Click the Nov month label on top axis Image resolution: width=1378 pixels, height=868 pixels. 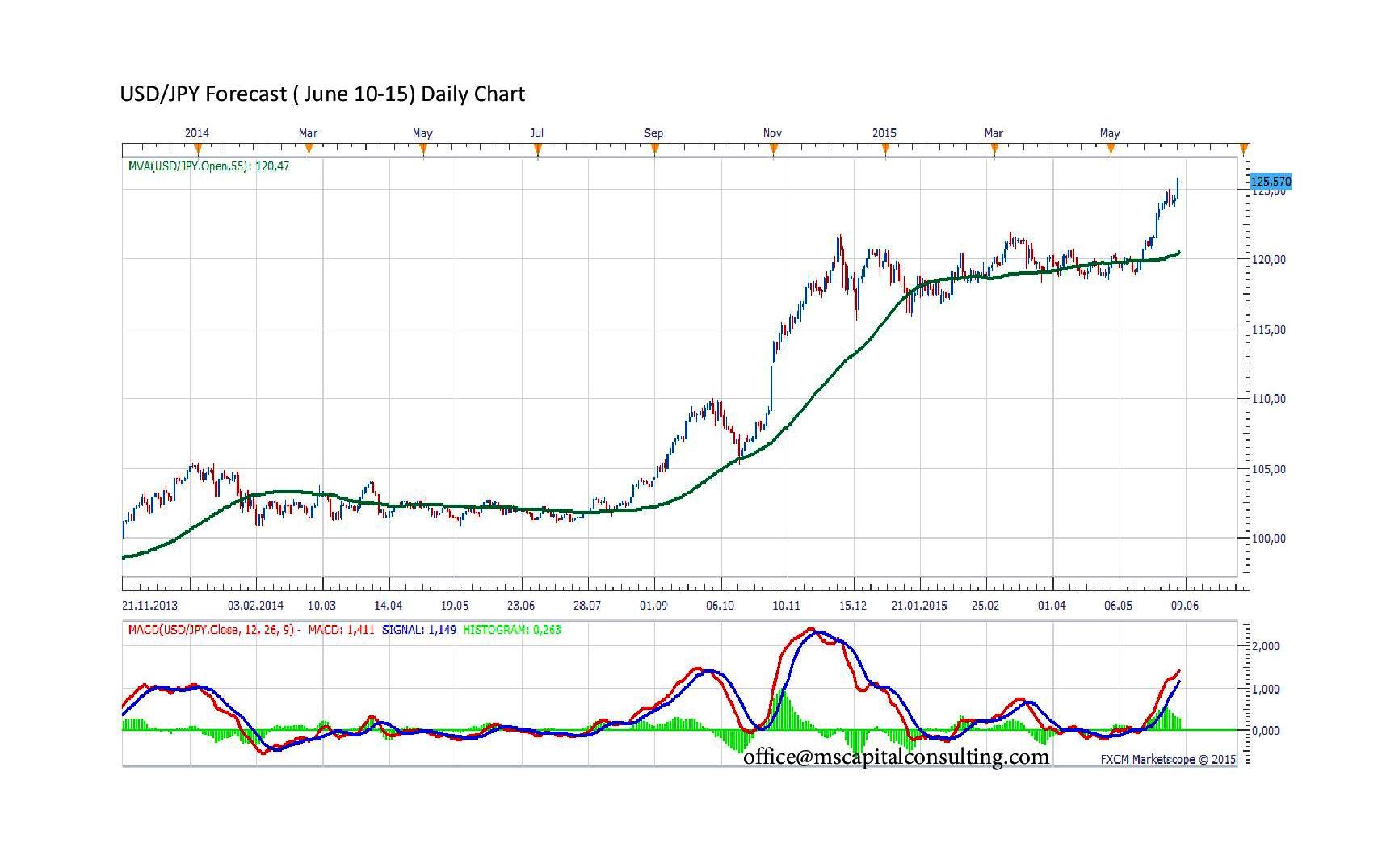pyautogui.click(x=772, y=133)
